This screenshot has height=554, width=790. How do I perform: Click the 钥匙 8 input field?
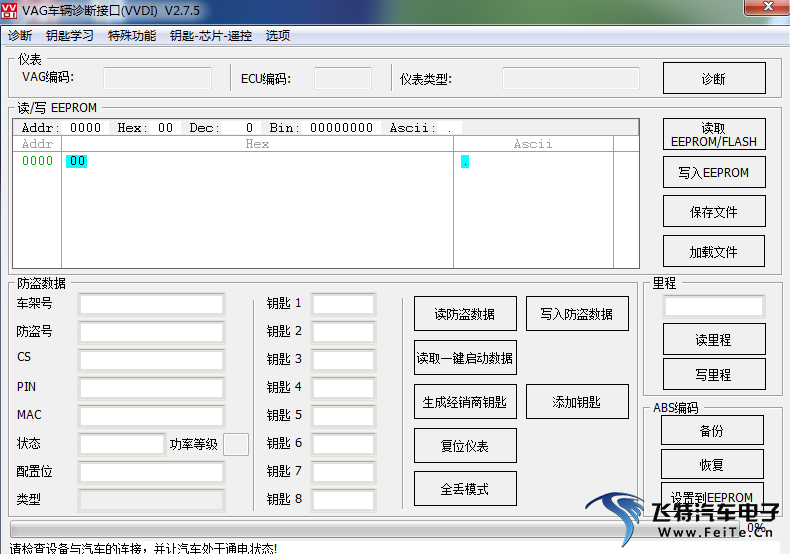(x=343, y=500)
